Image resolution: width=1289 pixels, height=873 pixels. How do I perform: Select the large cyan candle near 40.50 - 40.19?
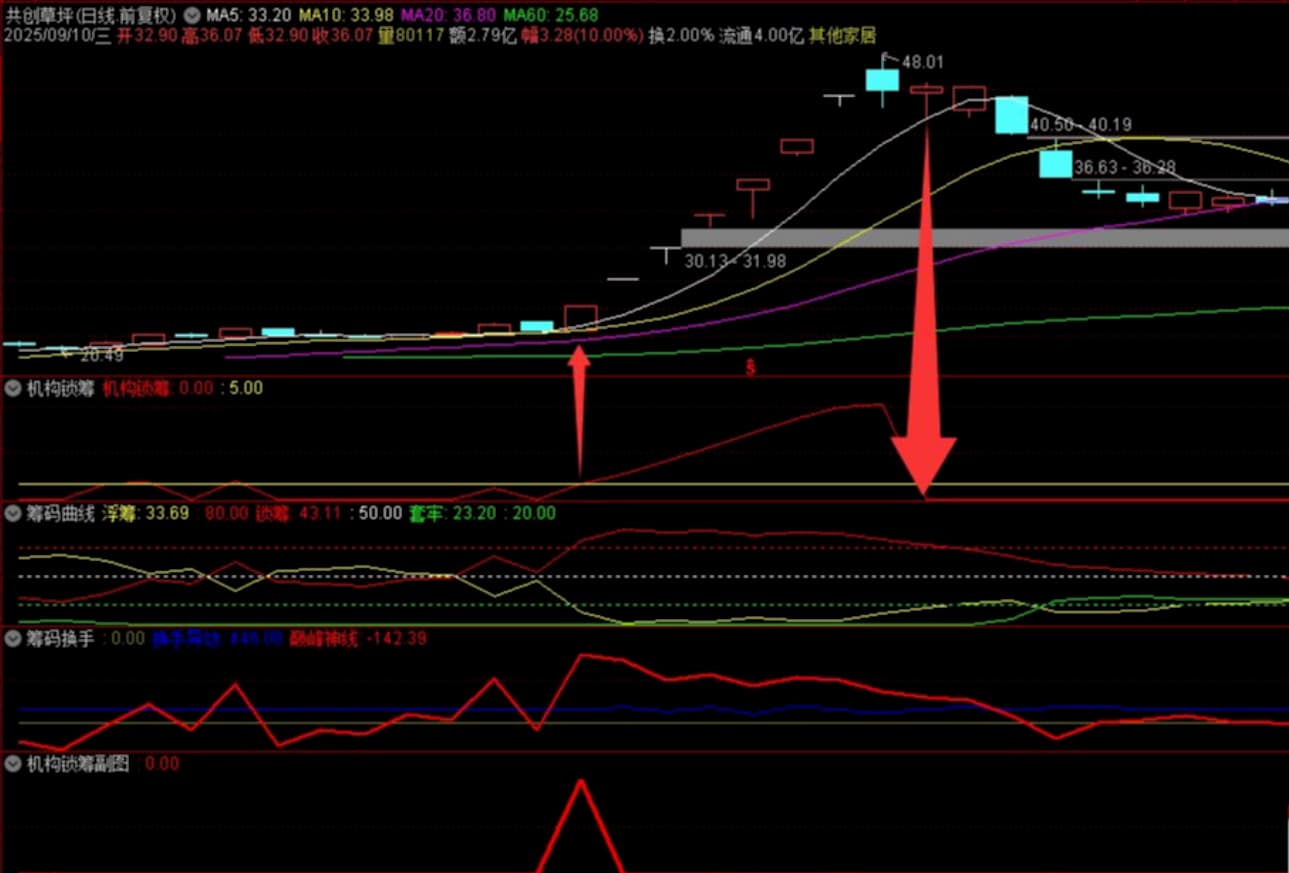click(1011, 115)
